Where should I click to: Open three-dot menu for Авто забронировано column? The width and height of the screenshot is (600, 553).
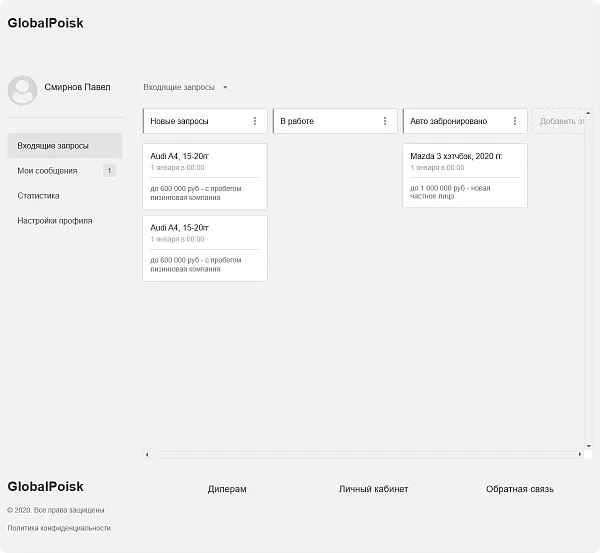(x=514, y=121)
